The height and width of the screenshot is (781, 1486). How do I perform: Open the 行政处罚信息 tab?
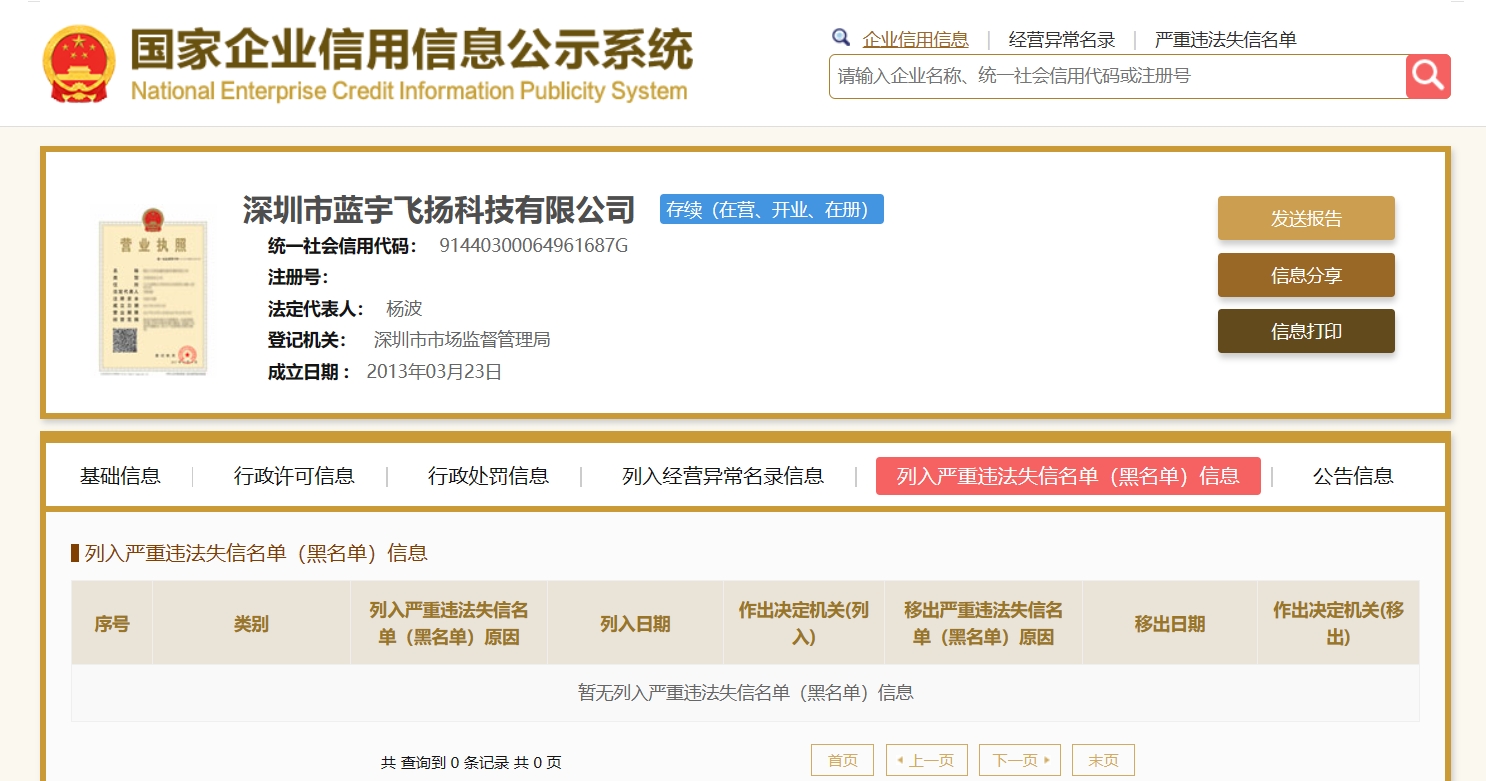pyautogui.click(x=488, y=476)
